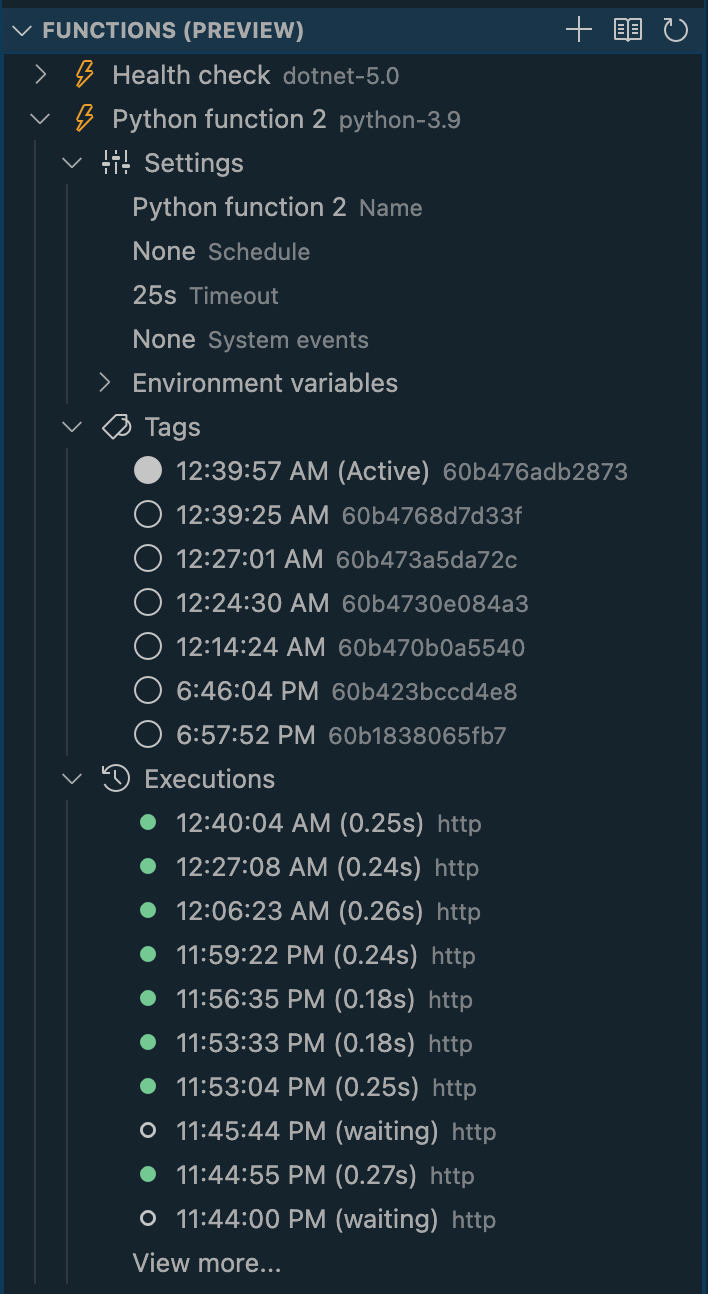Select the 25s Timeout setting
708x1294 pixels.
pyautogui.click(x=205, y=295)
